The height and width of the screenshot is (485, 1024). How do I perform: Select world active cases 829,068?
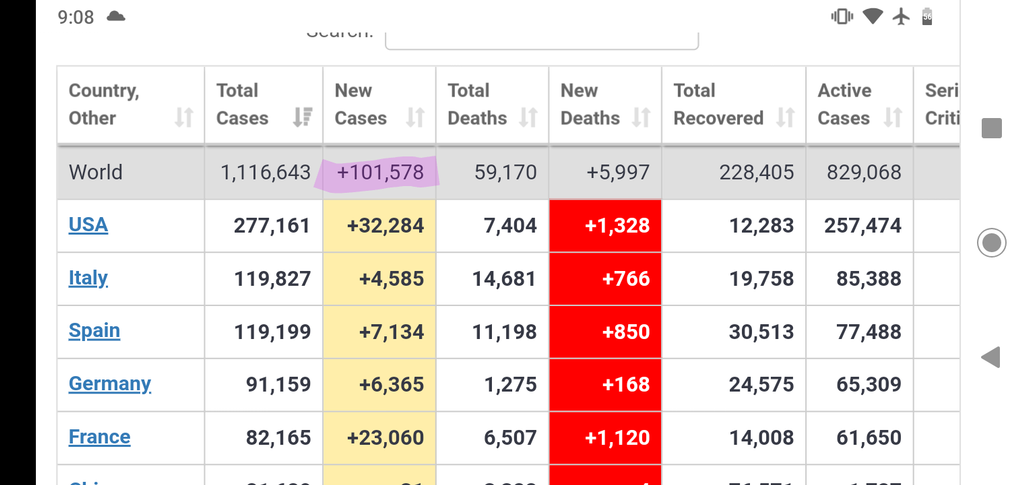pos(864,172)
